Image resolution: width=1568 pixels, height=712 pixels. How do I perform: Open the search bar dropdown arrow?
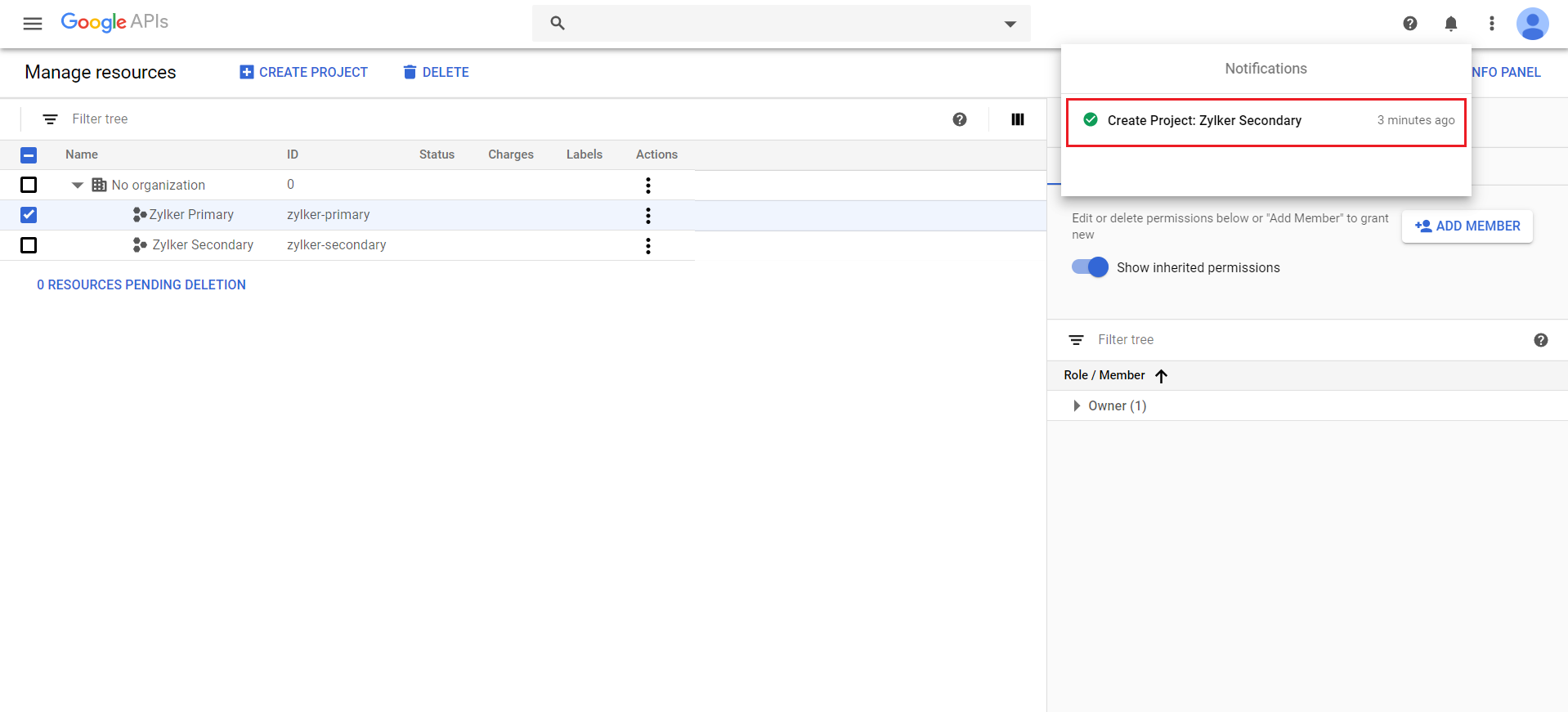click(1010, 24)
